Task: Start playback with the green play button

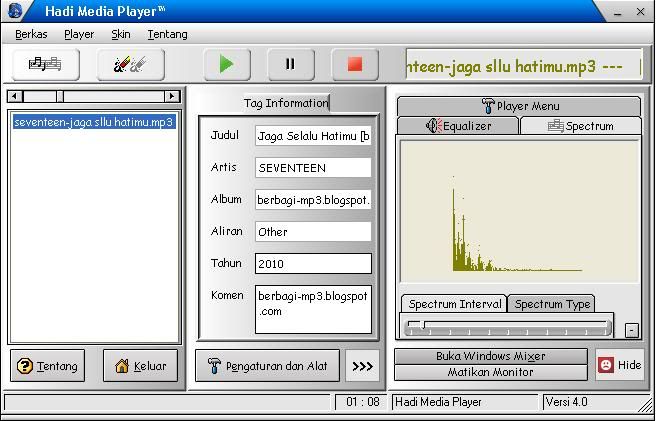Action: tap(227, 64)
